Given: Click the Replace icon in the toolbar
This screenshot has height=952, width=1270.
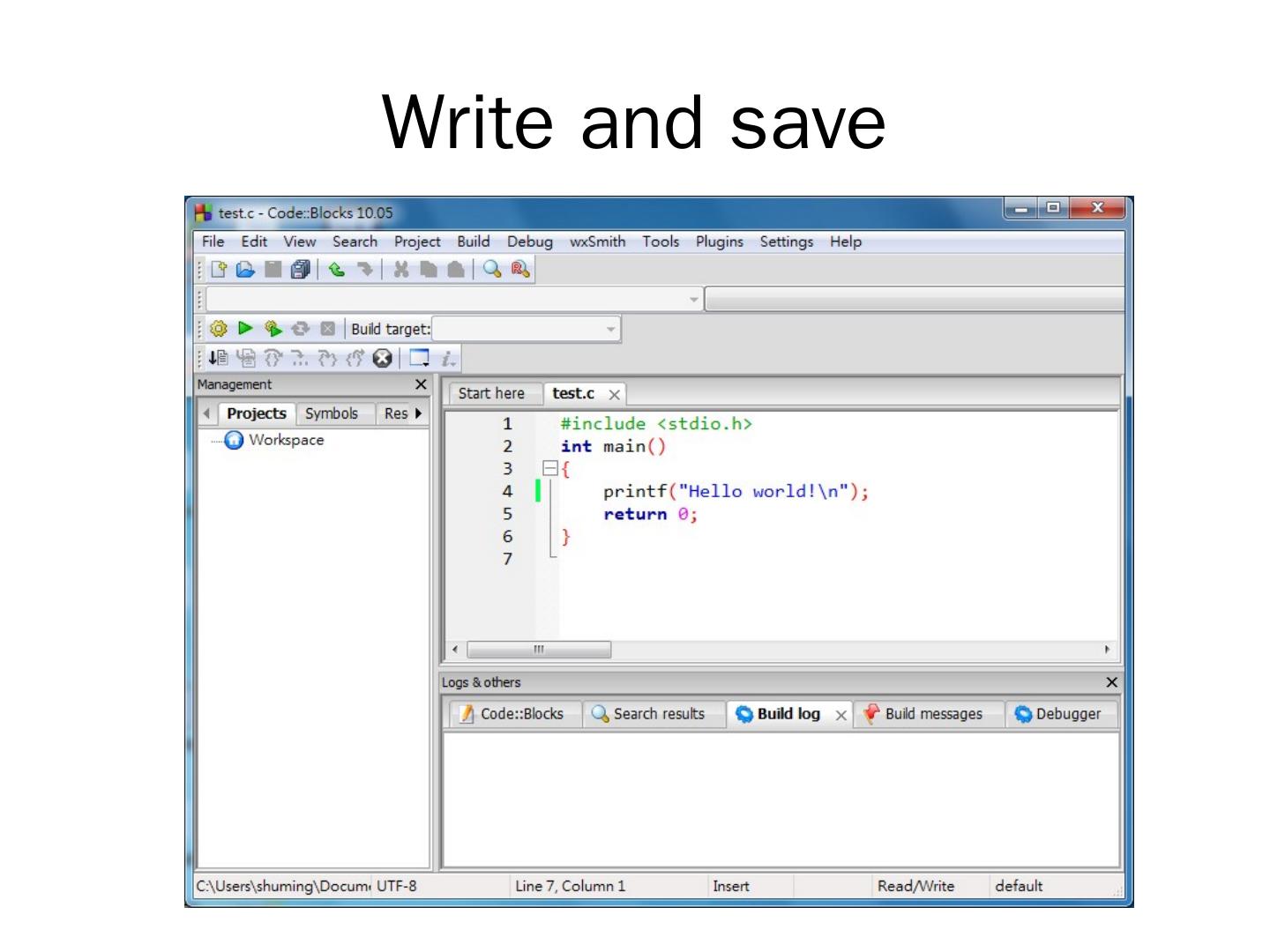Looking at the screenshot, I should point(519,270).
